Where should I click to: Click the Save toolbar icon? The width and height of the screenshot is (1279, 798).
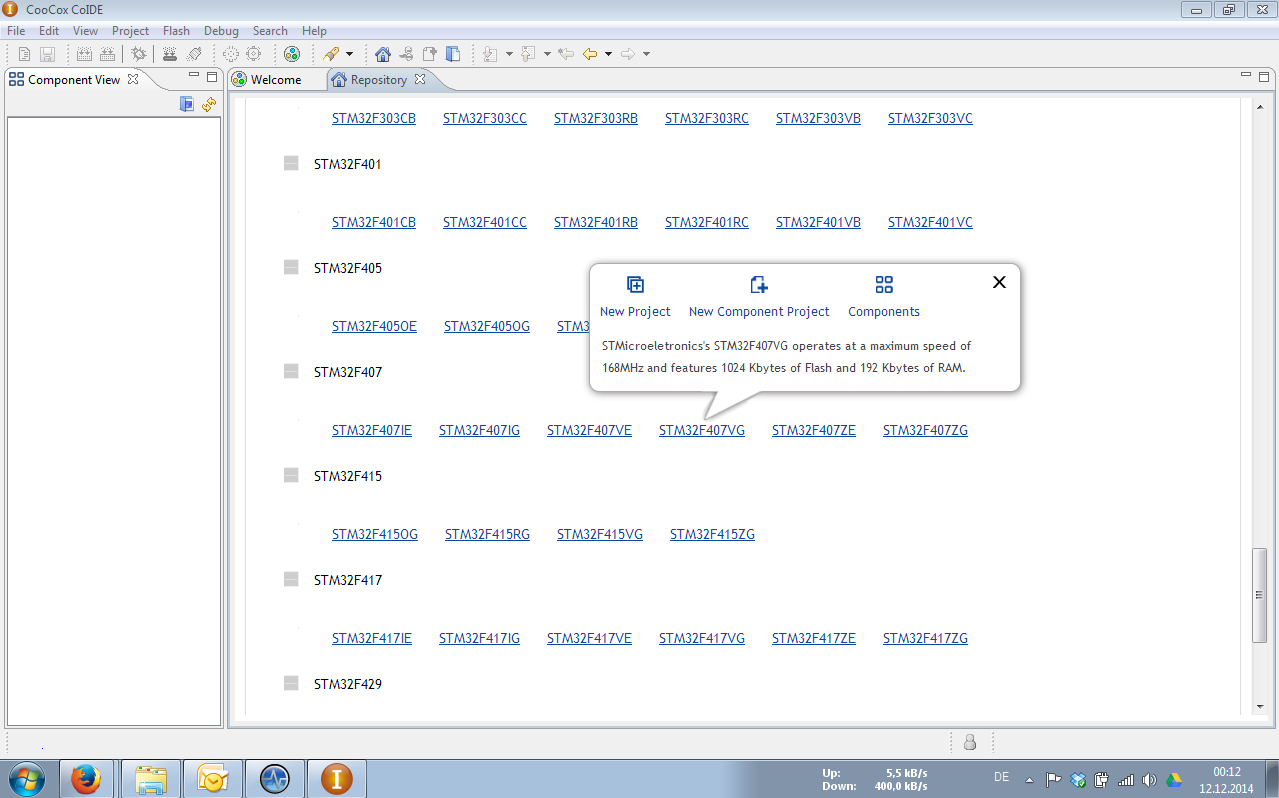[47, 54]
